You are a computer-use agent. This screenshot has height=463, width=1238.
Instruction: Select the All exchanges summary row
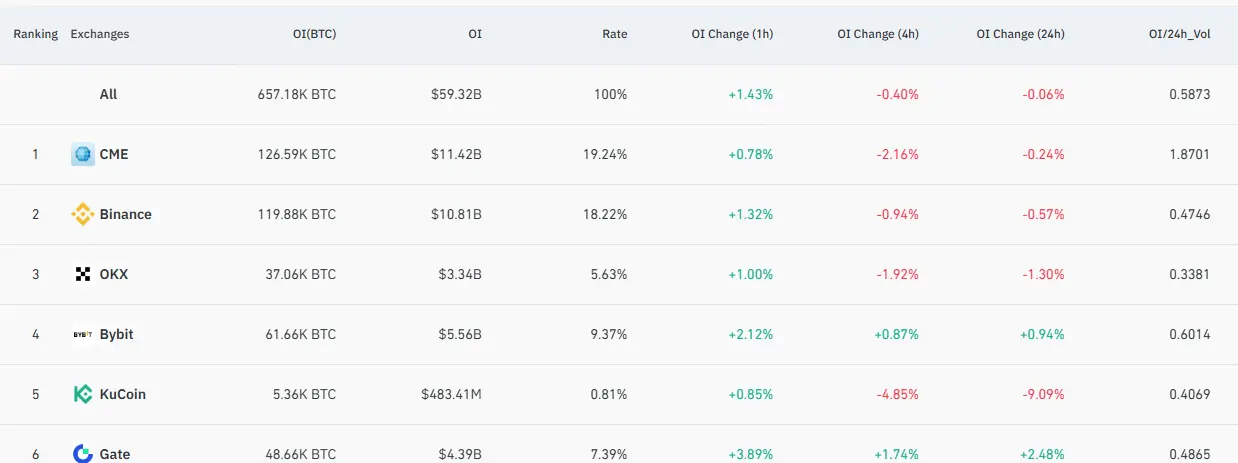point(108,94)
